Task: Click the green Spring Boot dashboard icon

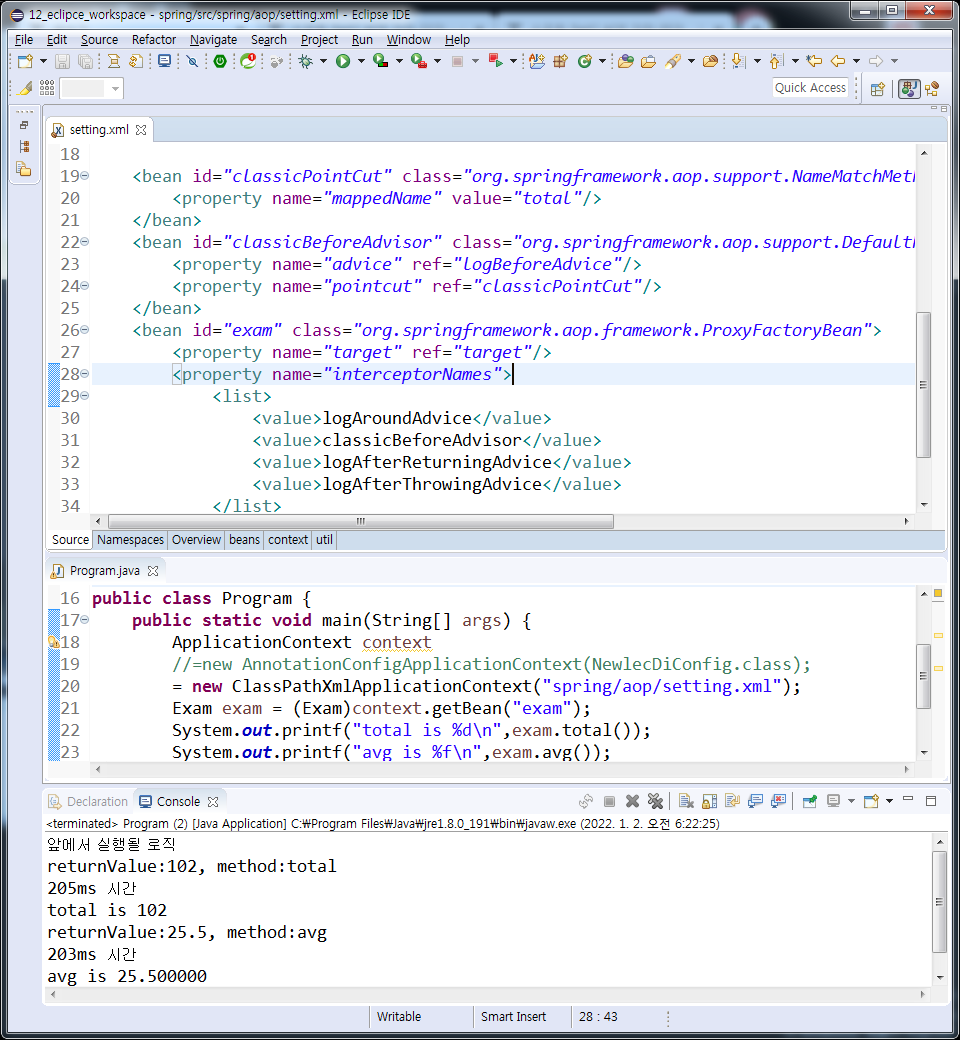Action: click(x=220, y=62)
